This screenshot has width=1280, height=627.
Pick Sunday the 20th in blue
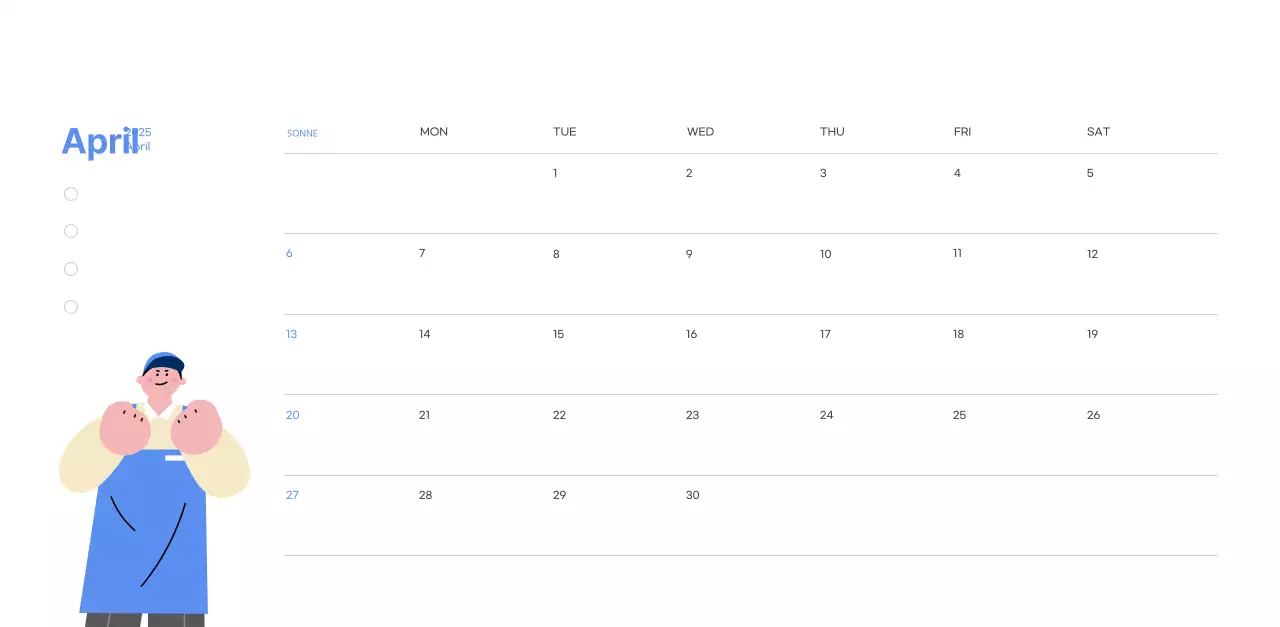(x=293, y=415)
